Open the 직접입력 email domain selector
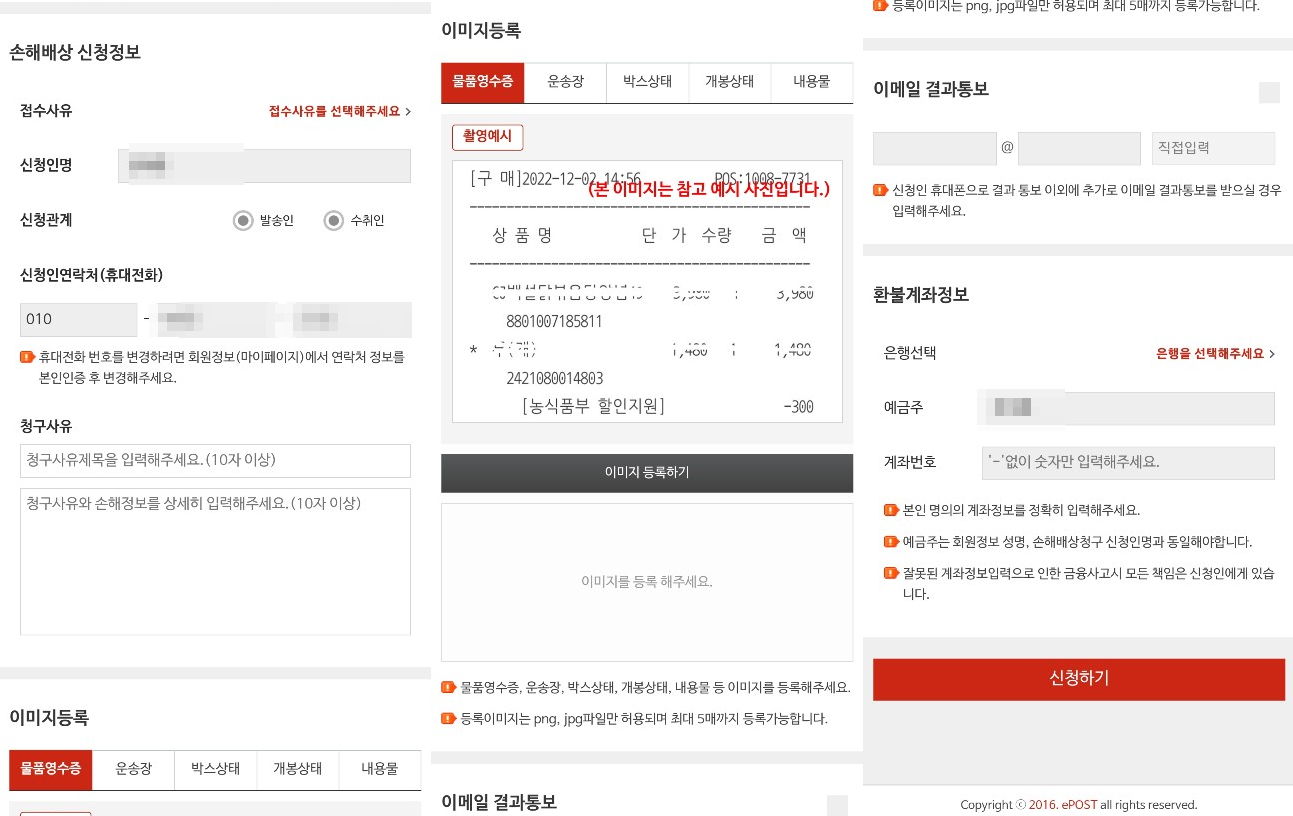The width and height of the screenshot is (1293, 816). (1213, 148)
